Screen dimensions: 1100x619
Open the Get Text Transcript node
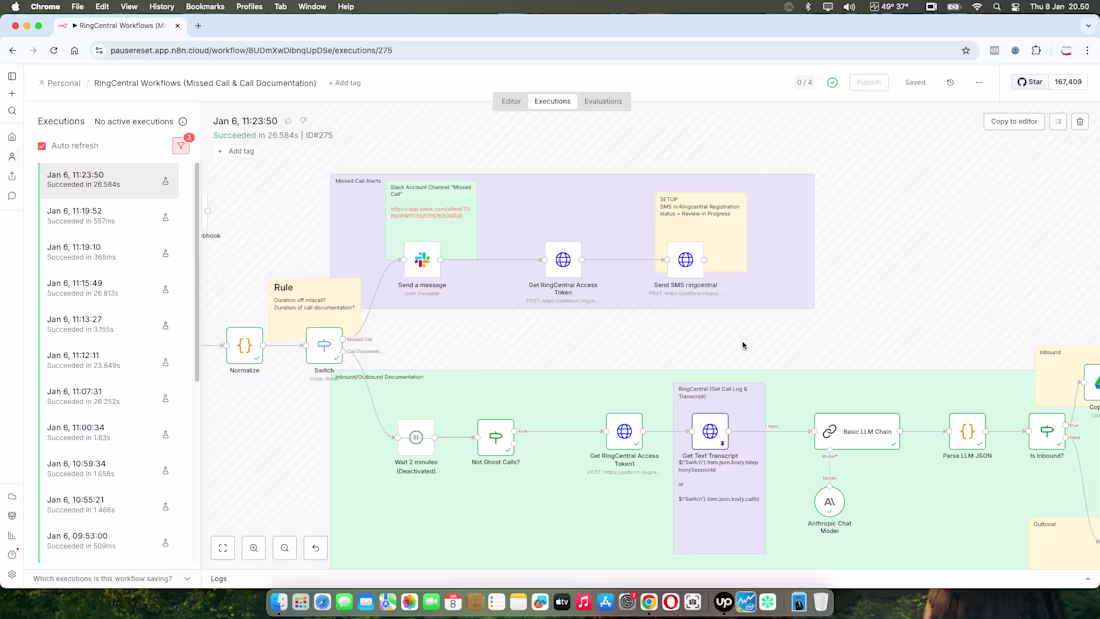coord(710,431)
